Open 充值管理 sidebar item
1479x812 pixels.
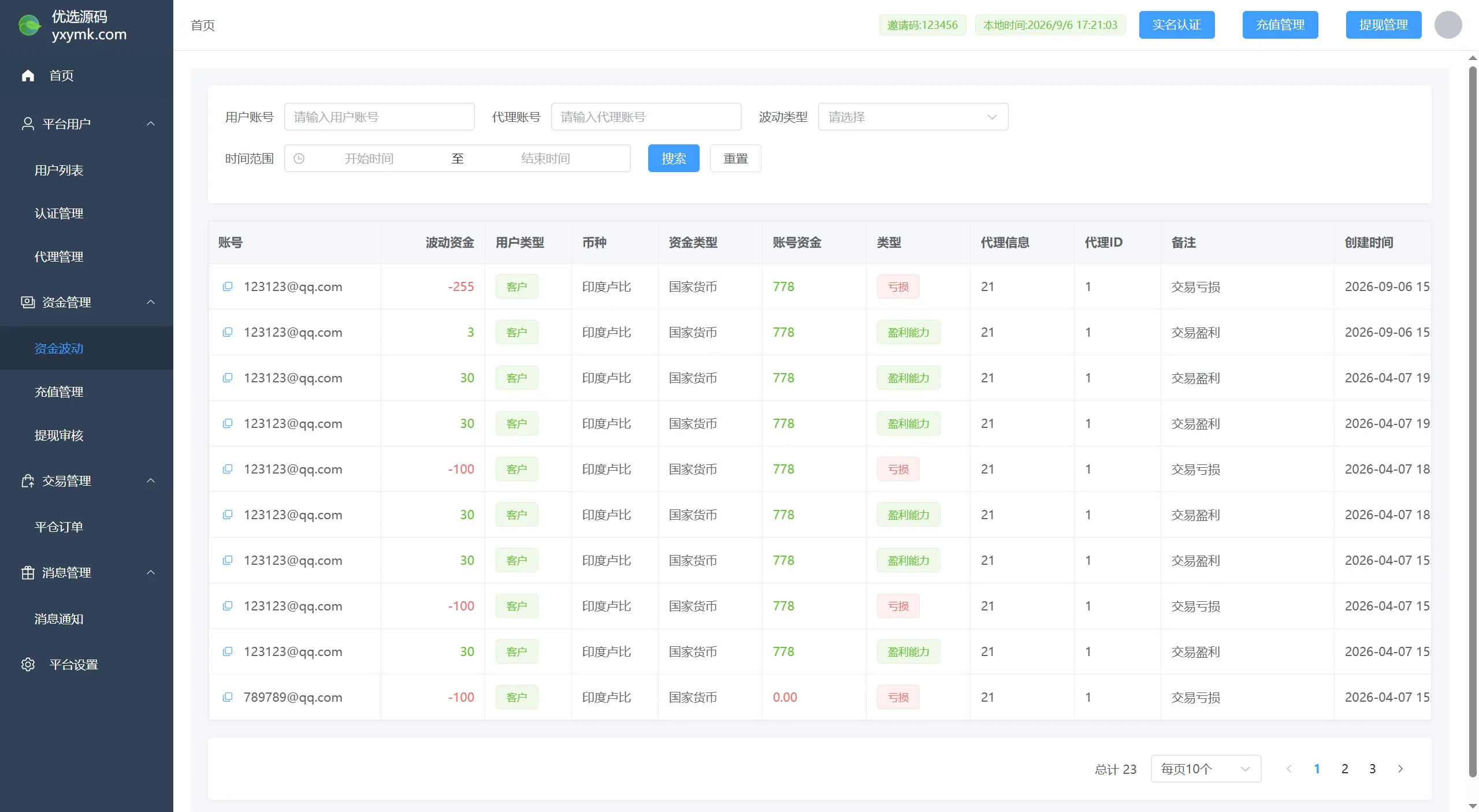[x=87, y=392]
